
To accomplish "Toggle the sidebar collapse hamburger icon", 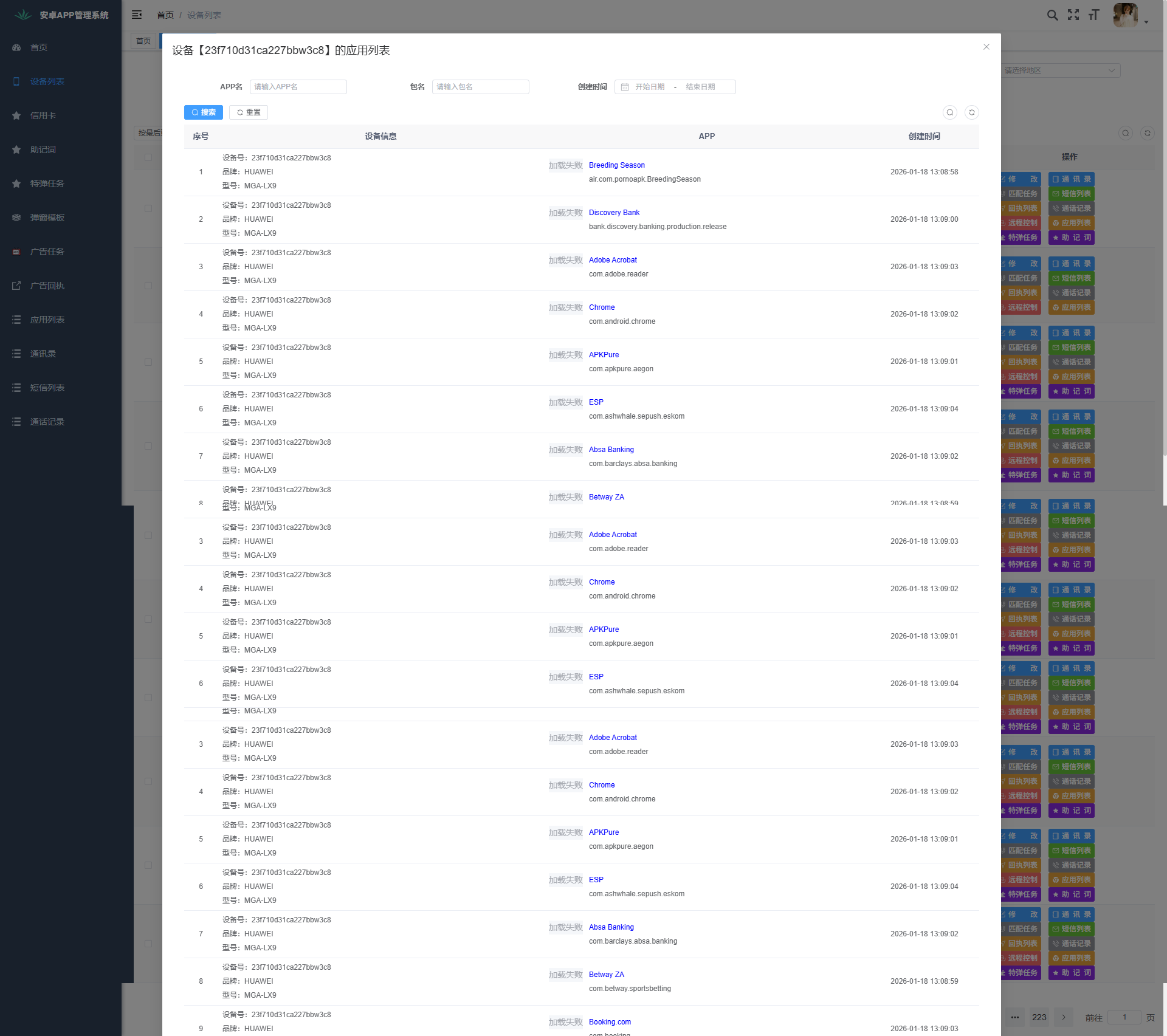I will click(137, 15).
